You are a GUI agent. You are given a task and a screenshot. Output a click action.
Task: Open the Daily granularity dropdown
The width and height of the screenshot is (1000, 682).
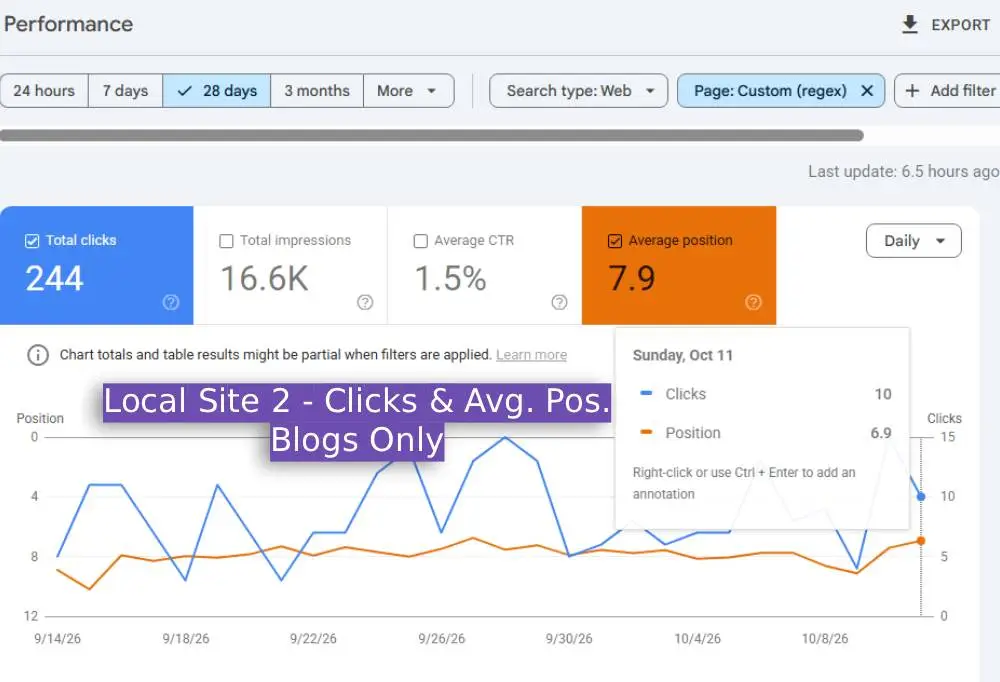pyautogui.click(x=913, y=241)
